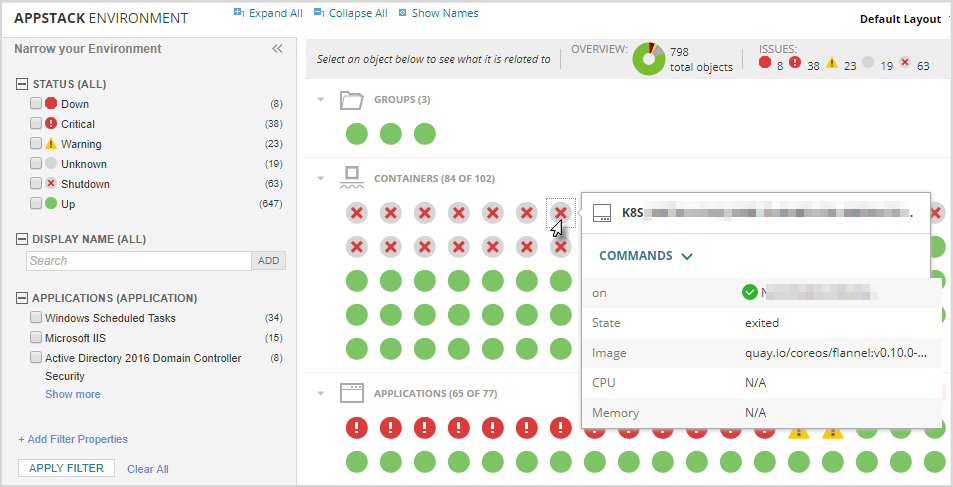Click the first green Groups status icon

pos(357,134)
